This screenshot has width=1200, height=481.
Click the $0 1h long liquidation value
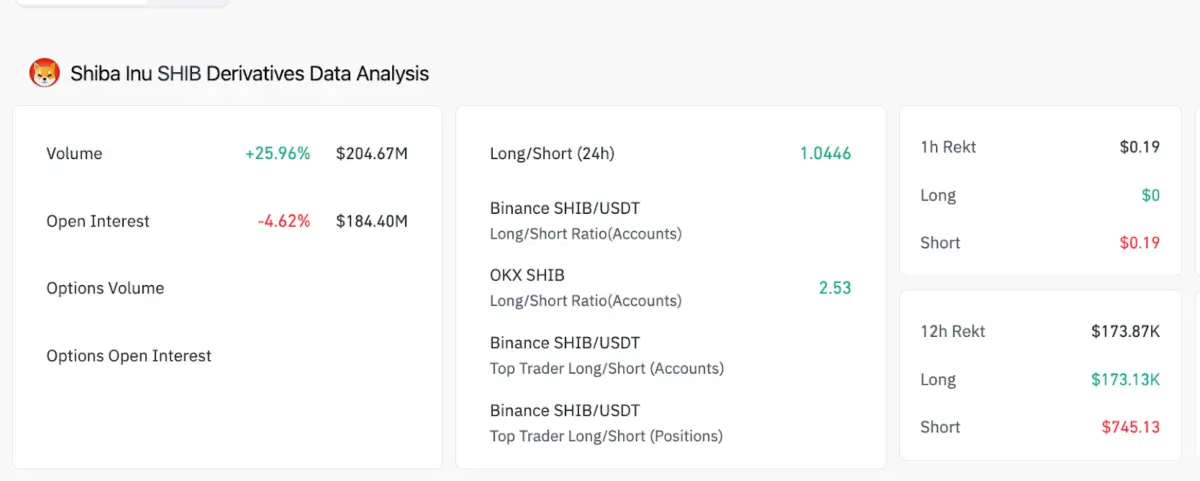point(1151,195)
